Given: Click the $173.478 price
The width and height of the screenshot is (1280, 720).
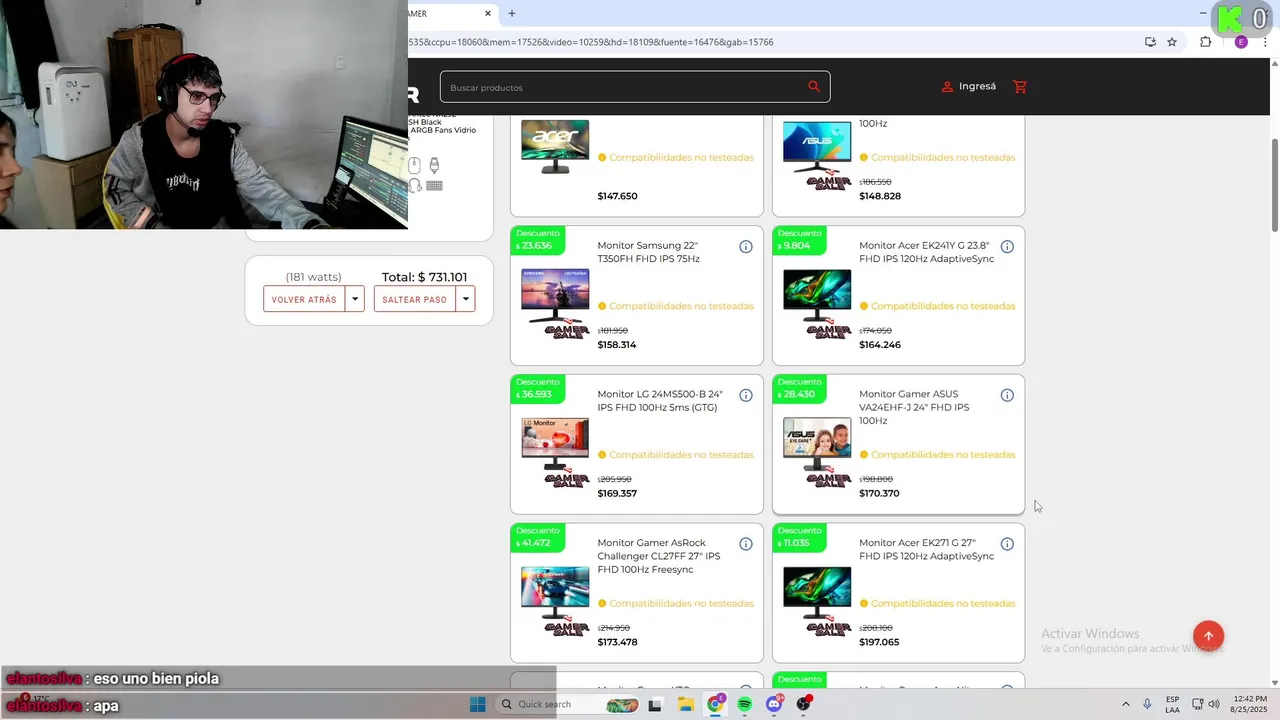Looking at the screenshot, I should click(617, 642).
